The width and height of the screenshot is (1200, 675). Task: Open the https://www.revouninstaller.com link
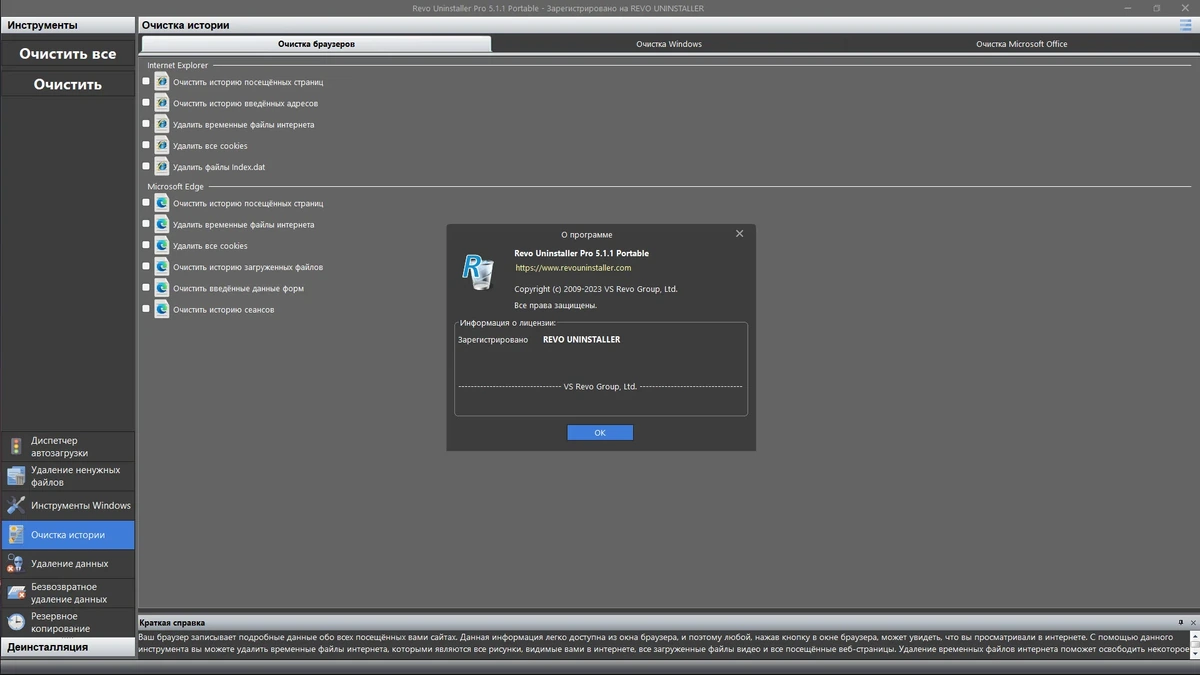[573, 268]
